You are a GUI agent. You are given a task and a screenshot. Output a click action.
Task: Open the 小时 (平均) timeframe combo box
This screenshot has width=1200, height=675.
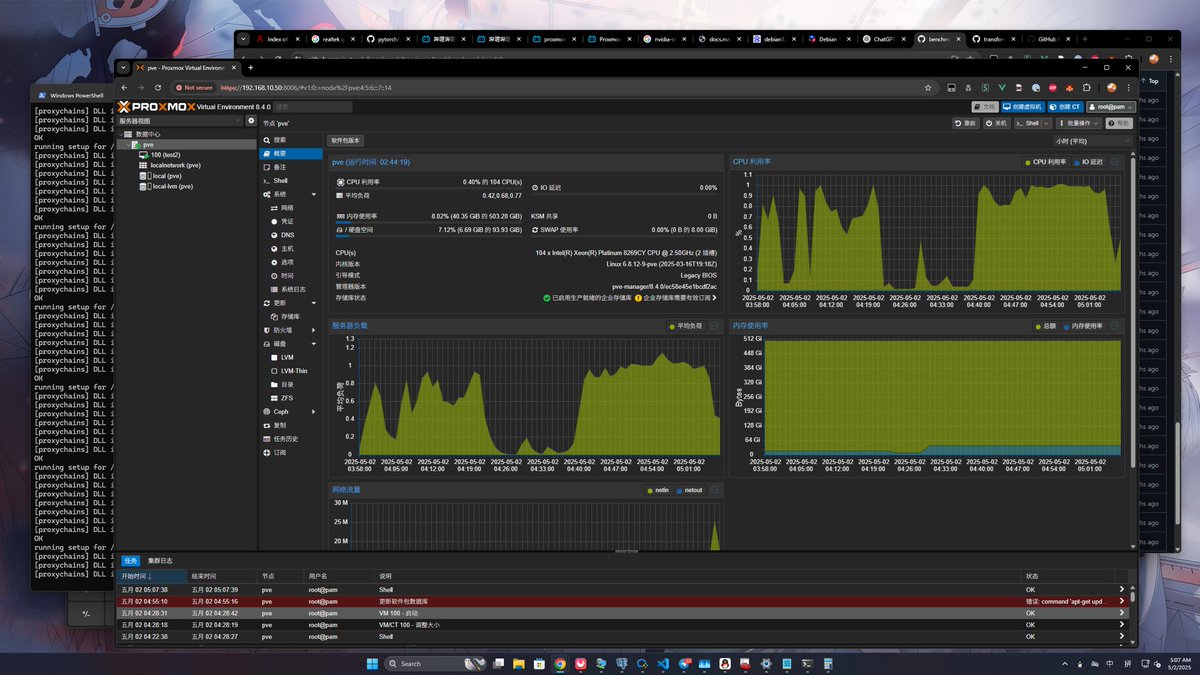point(1093,141)
